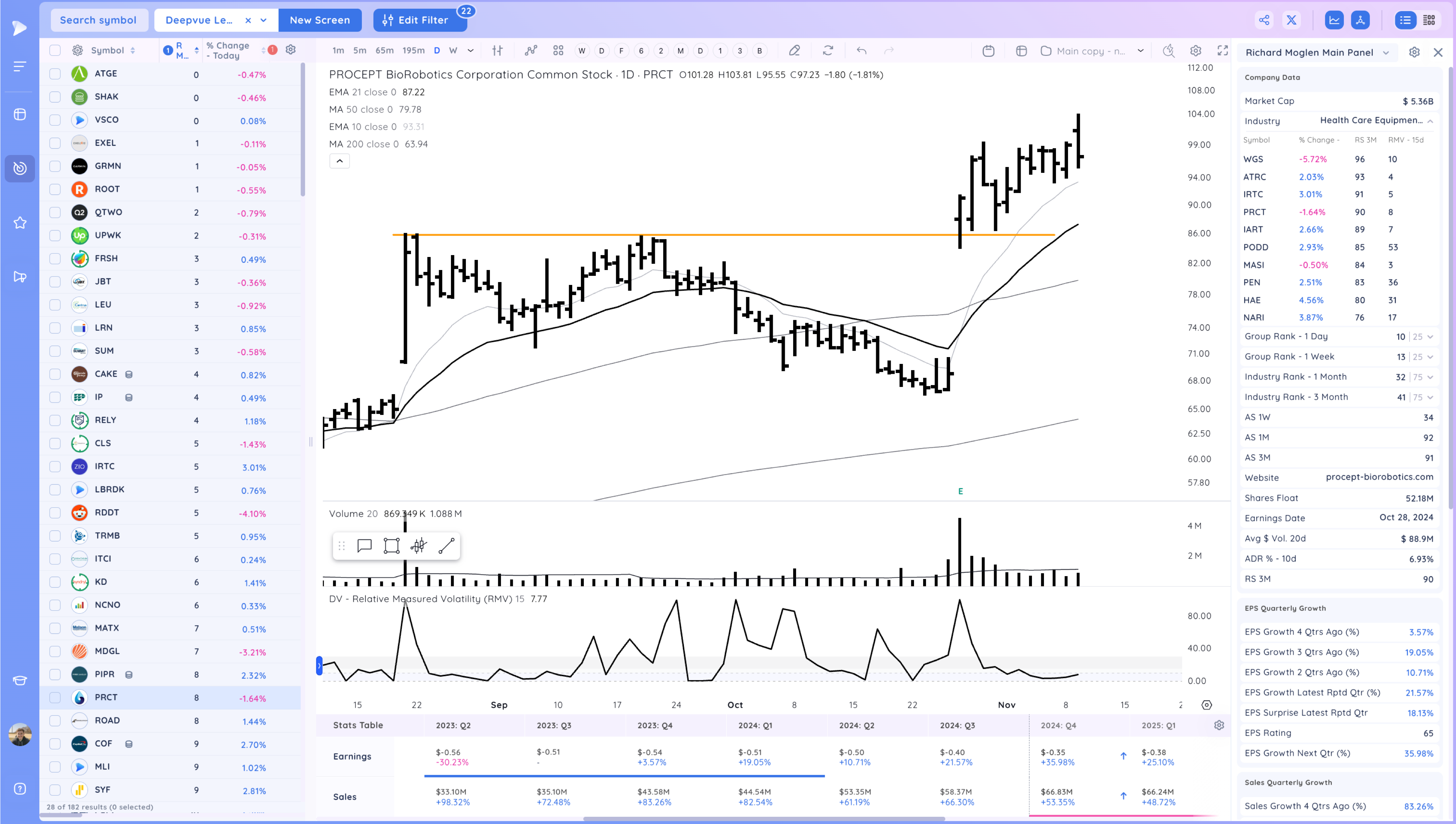This screenshot has height=824, width=1456.
Task: Choose the trend line drawing tool
Action: (x=446, y=546)
